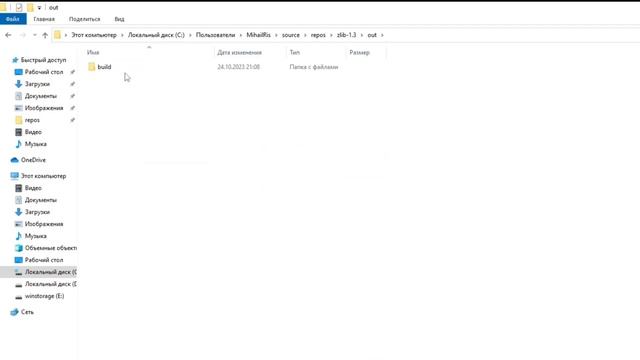Select highlighted Локальный диск (C:) drive
Screen dimensions: 640x360
point(38,272)
